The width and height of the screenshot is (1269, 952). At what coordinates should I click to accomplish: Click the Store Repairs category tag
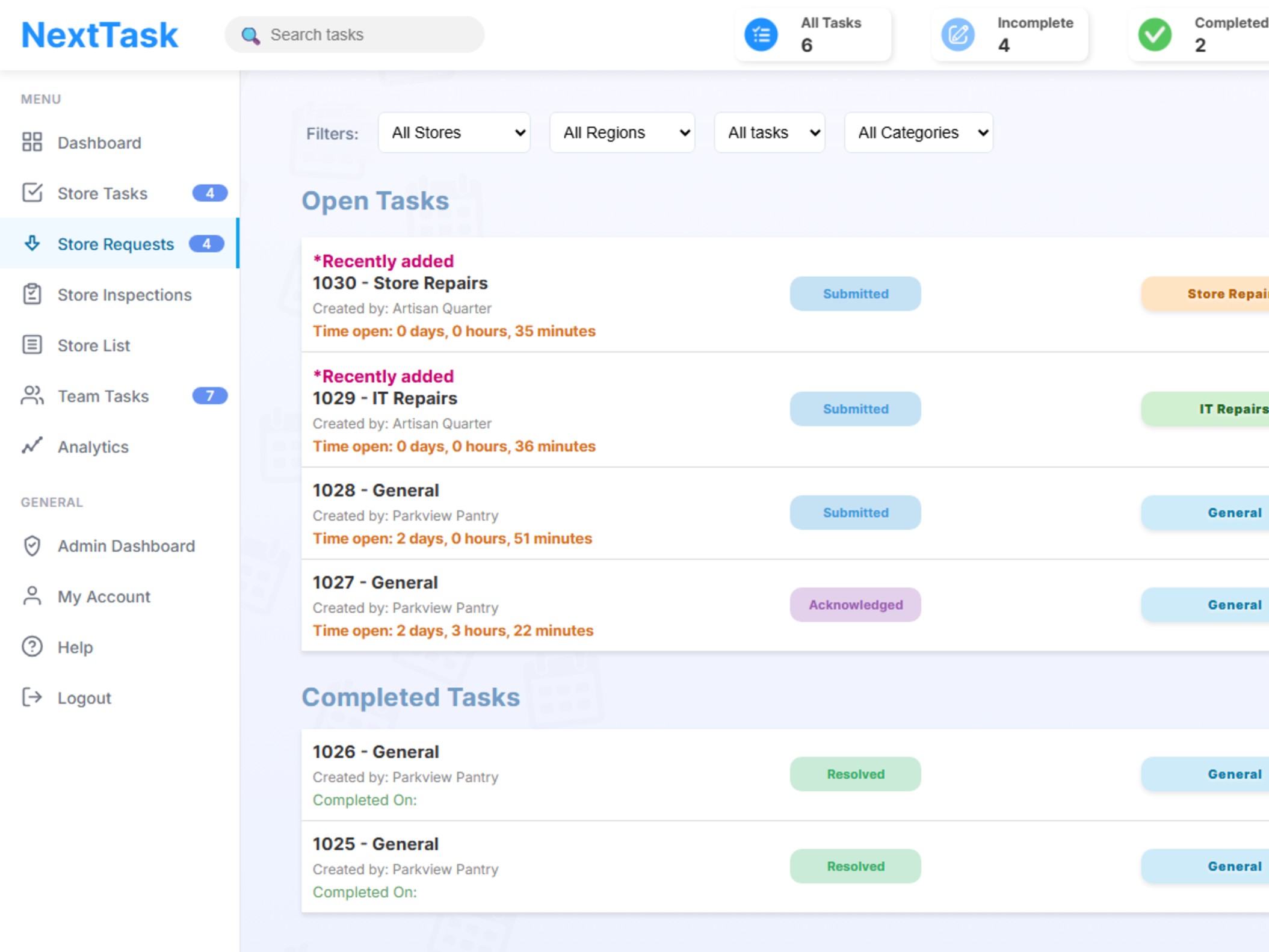(x=1205, y=294)
